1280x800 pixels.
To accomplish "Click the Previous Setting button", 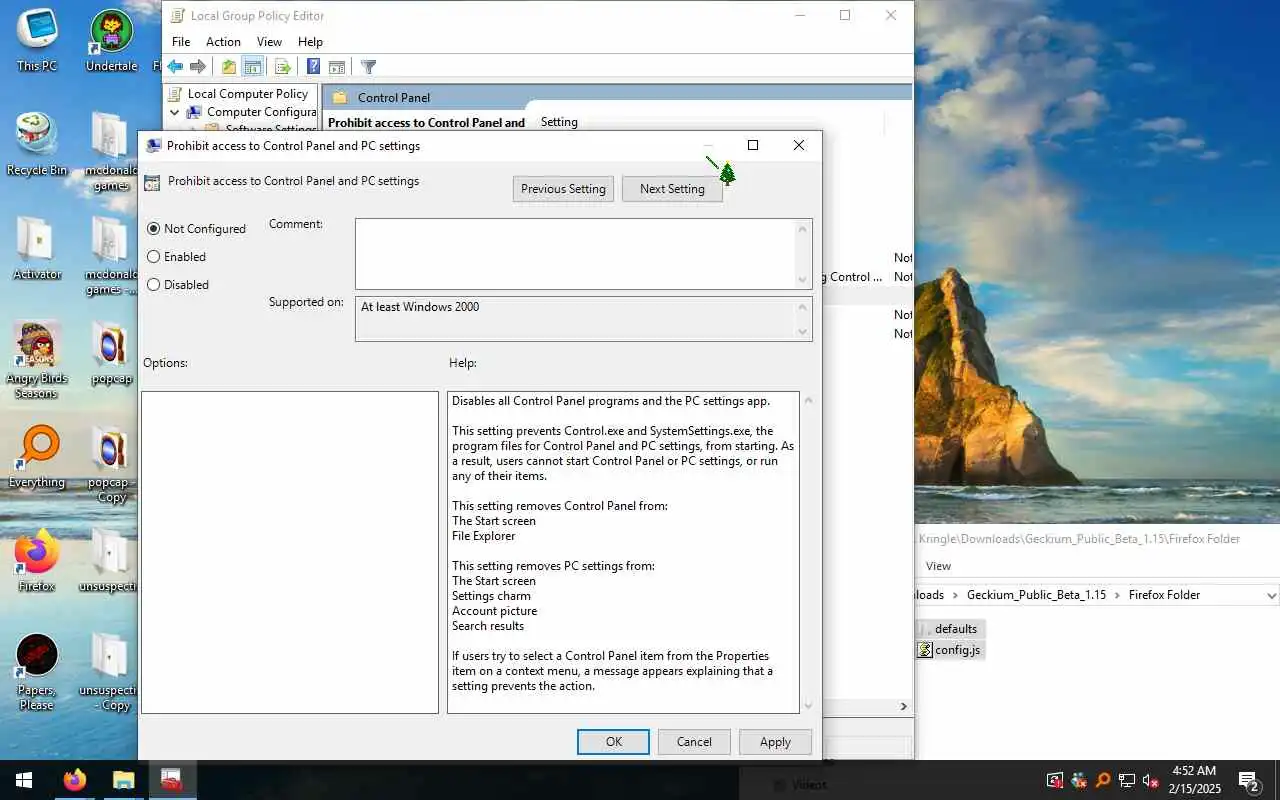I will 563,189.
